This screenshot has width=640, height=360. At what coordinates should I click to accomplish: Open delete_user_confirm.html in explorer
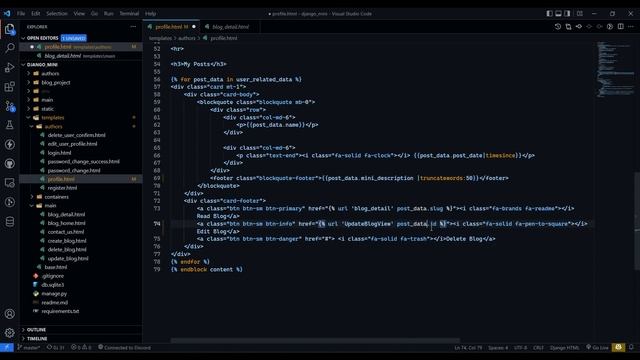(76, 135)
